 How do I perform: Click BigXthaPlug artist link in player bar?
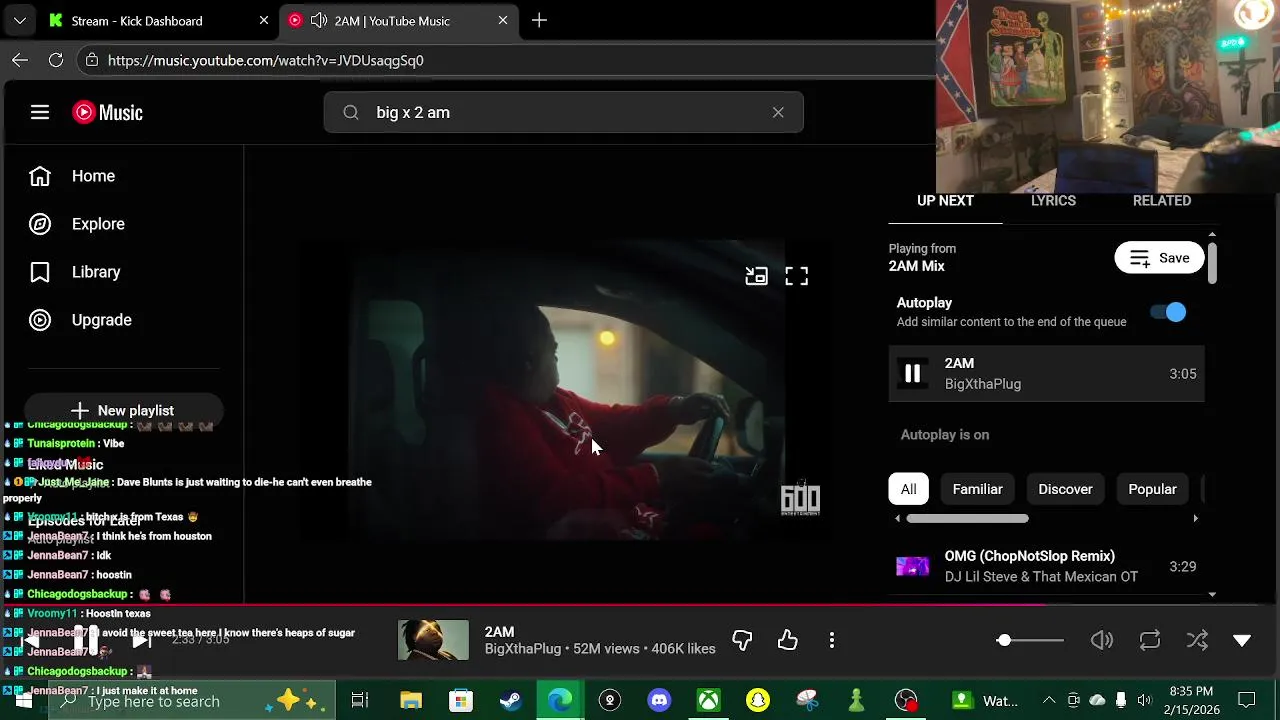[x=523, y=649]
